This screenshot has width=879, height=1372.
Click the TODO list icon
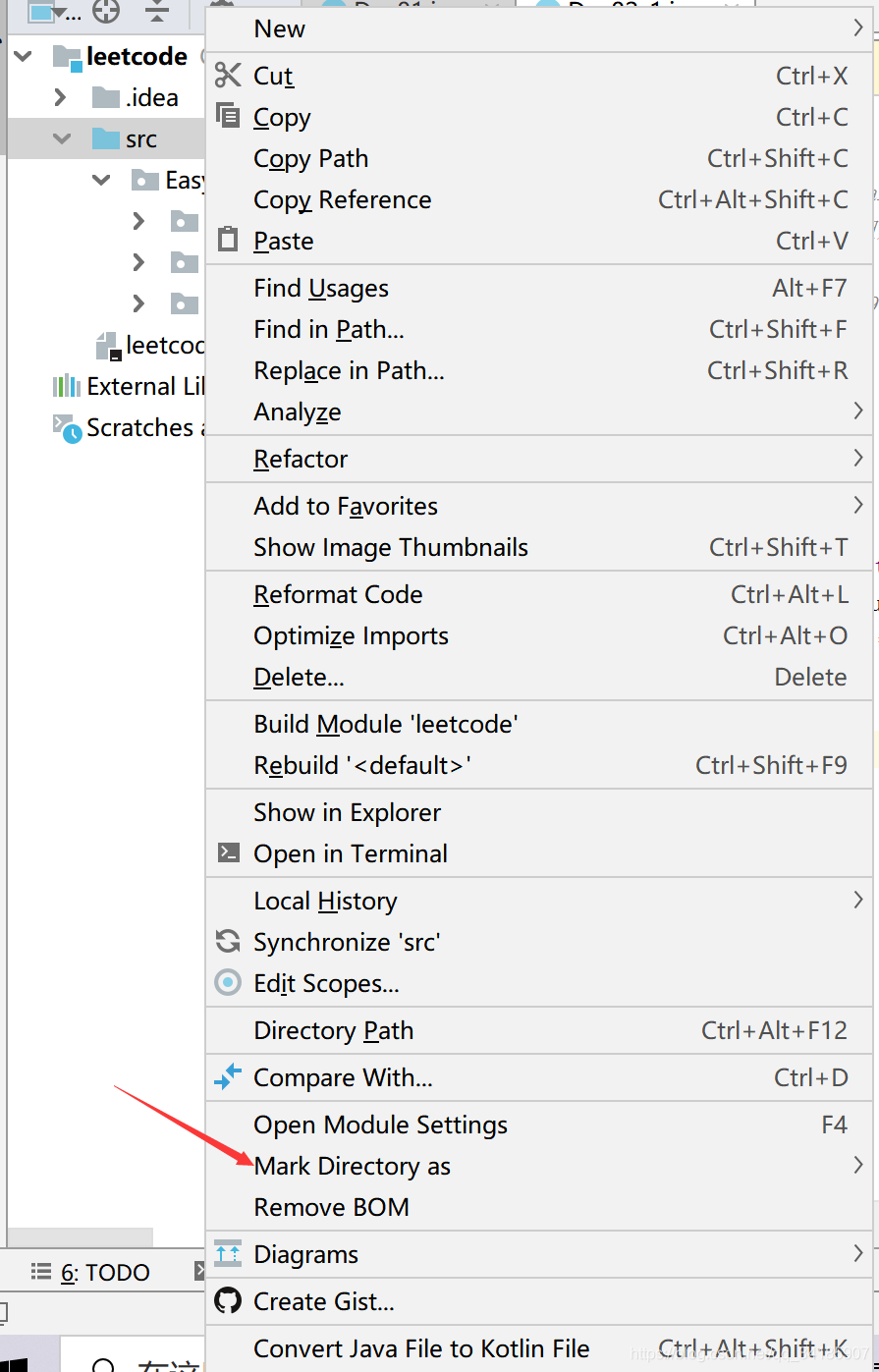point(40,1272)
